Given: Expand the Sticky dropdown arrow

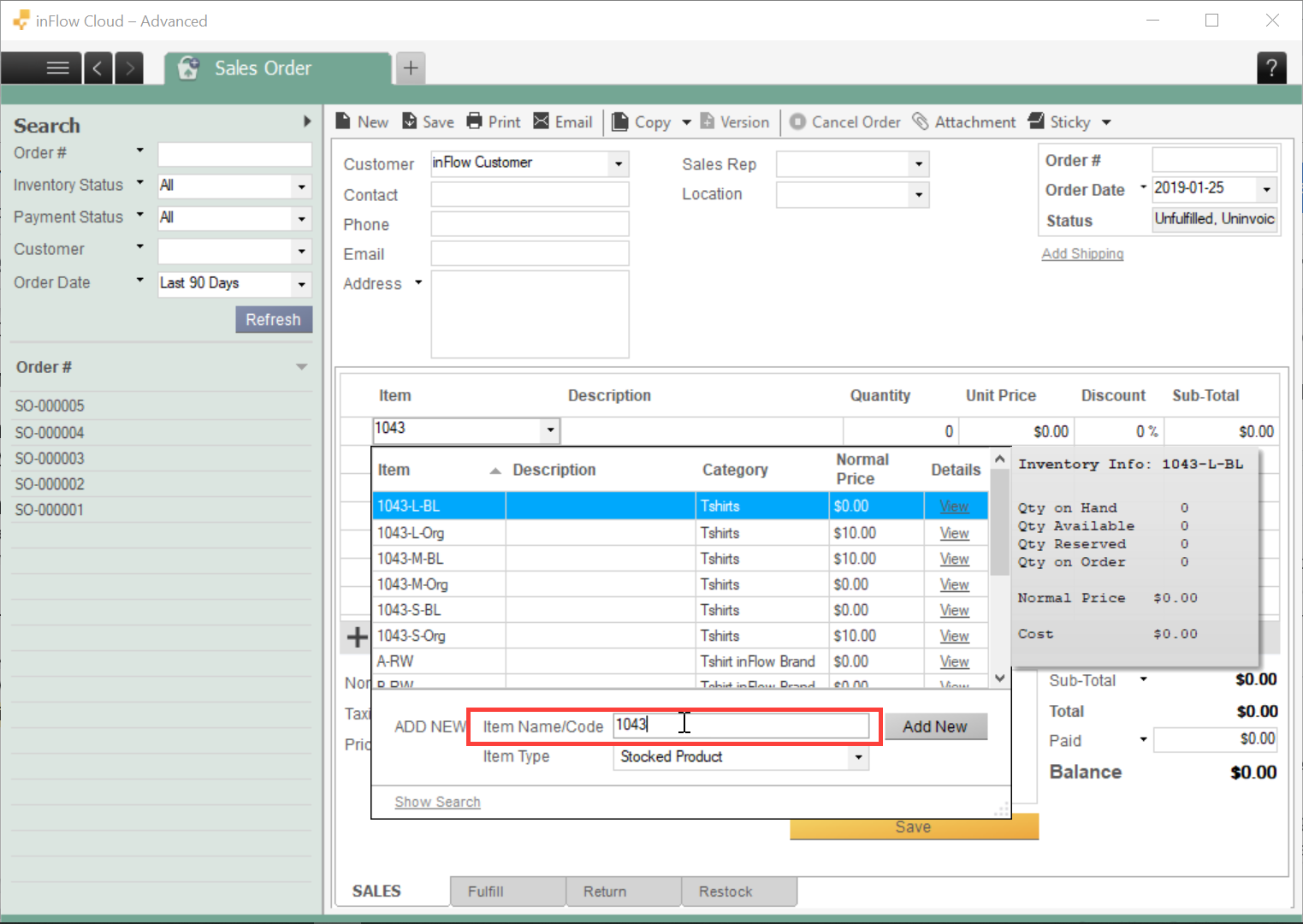Looking at the screenshot, I should [x=1106, y=122].
